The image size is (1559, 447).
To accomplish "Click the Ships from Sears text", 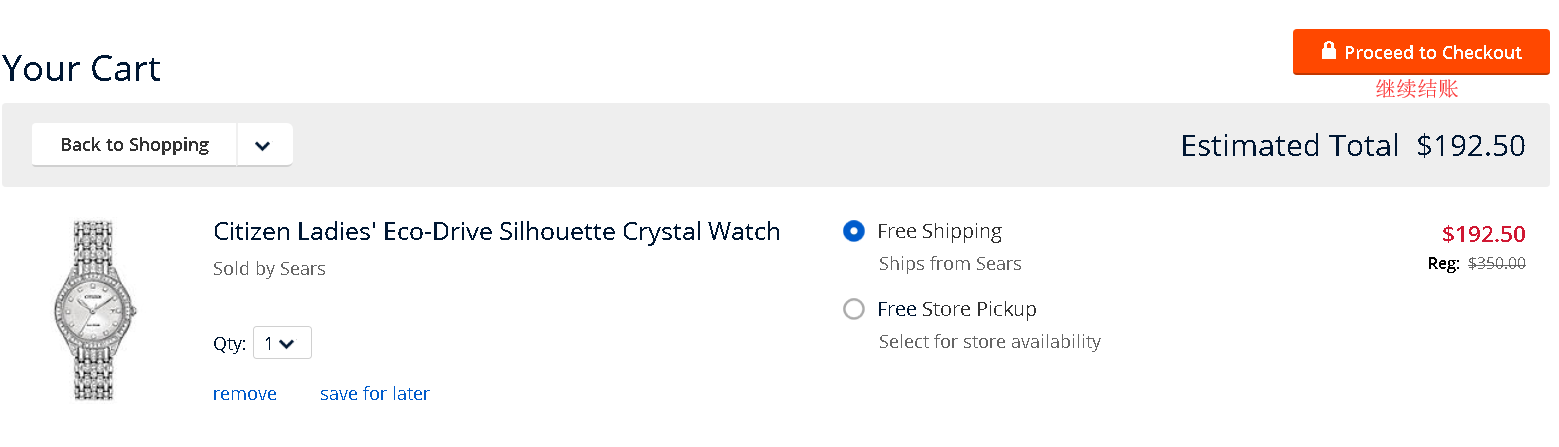I will point(949,264).
